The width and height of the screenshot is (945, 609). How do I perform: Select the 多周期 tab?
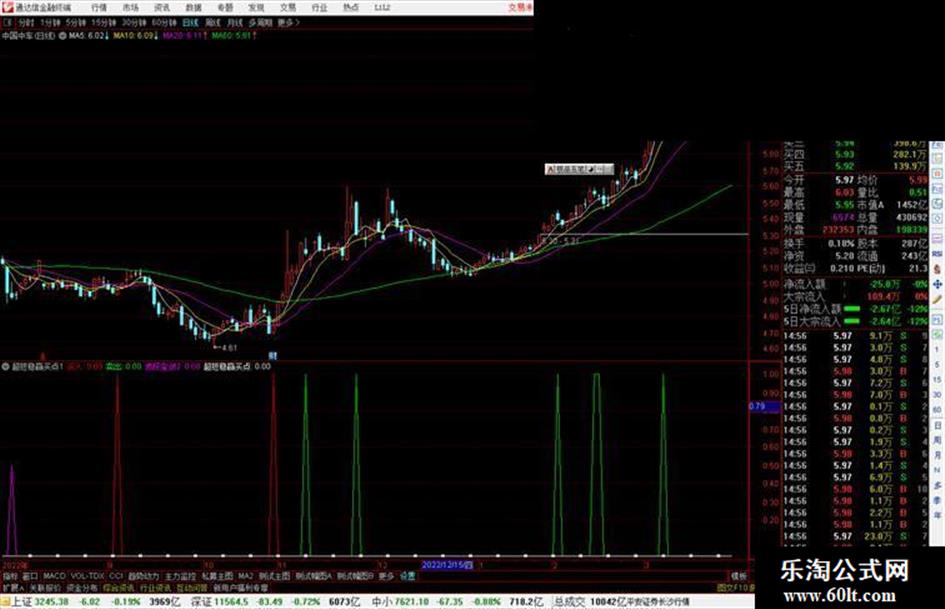coord(260,22)
